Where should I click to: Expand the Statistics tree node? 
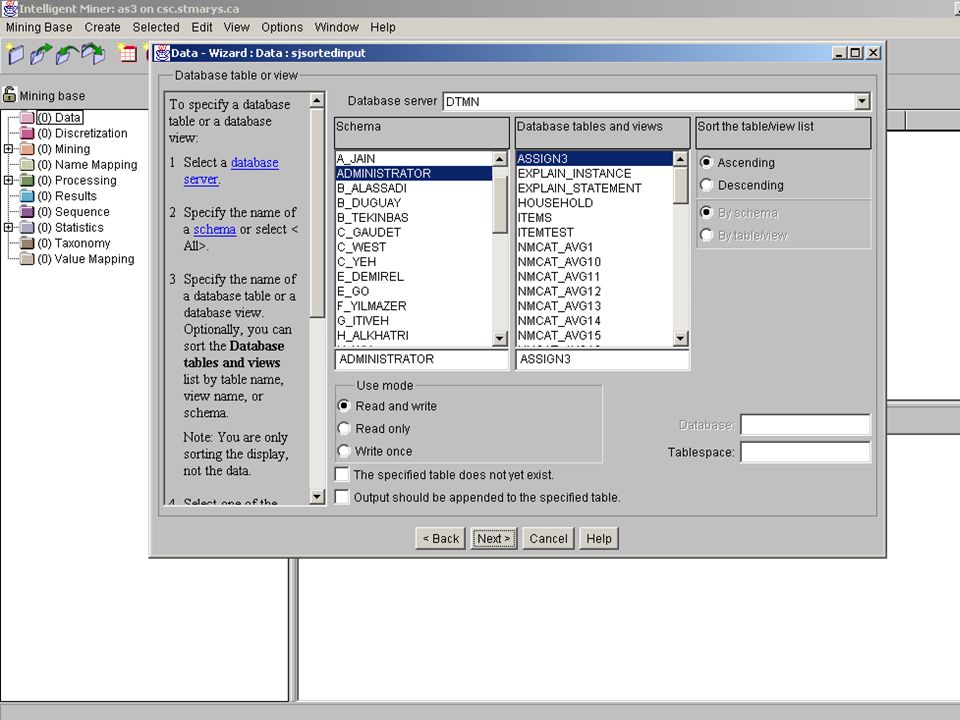tap(9, 227)
